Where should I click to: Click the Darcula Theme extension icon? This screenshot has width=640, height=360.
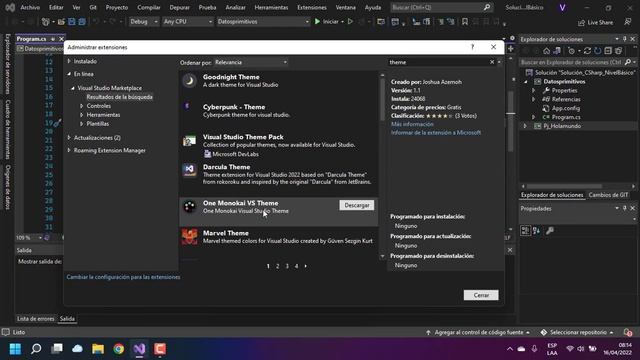tap(189, 170)
